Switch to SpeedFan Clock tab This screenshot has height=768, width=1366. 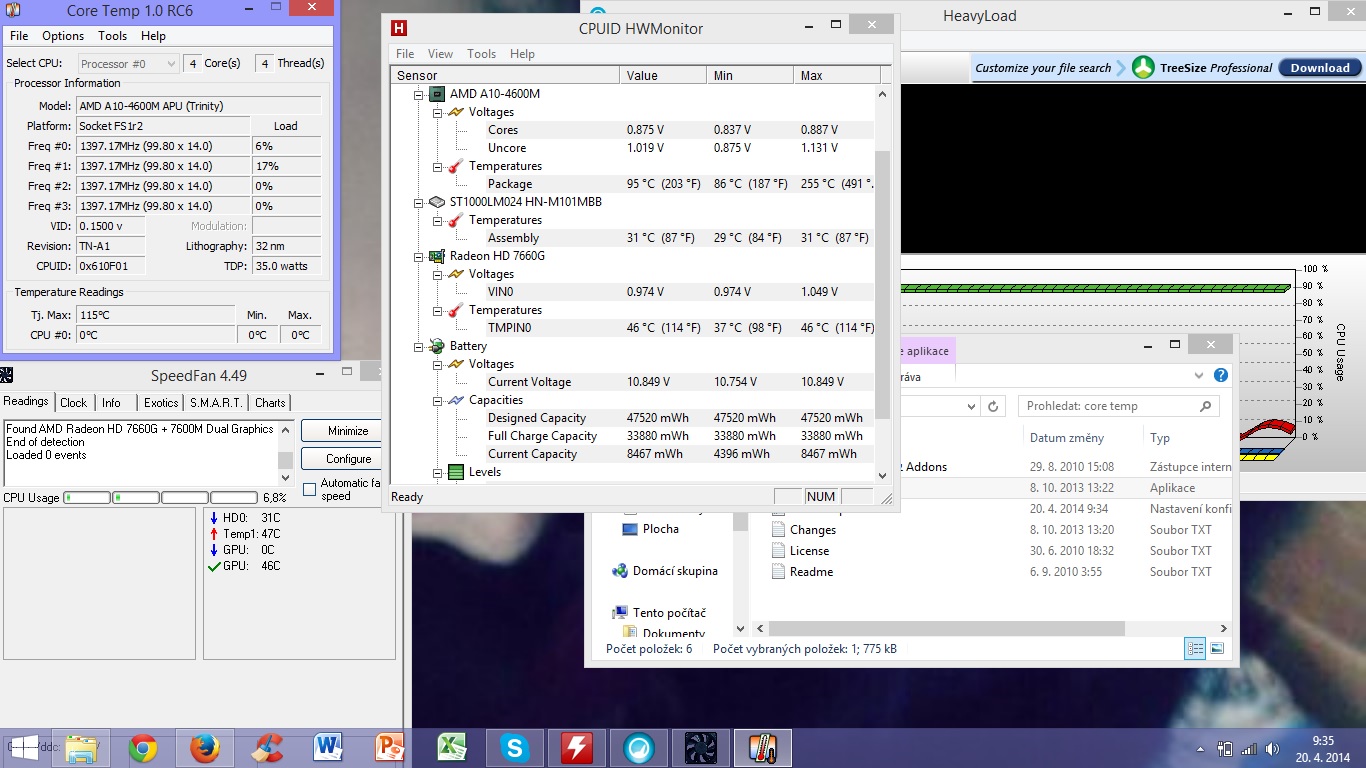[74, 403]
